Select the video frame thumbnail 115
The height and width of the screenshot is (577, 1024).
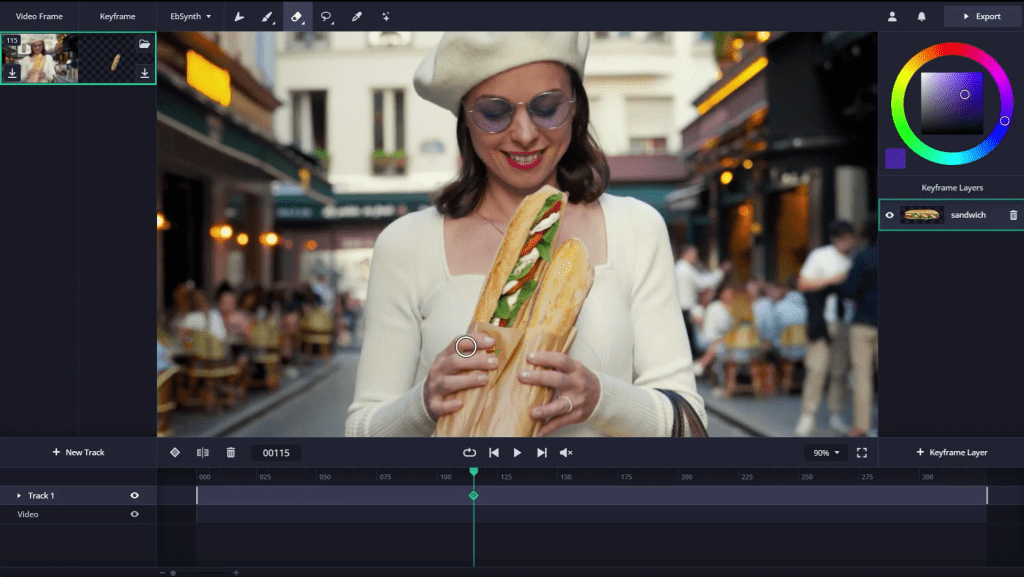point(39,58)
